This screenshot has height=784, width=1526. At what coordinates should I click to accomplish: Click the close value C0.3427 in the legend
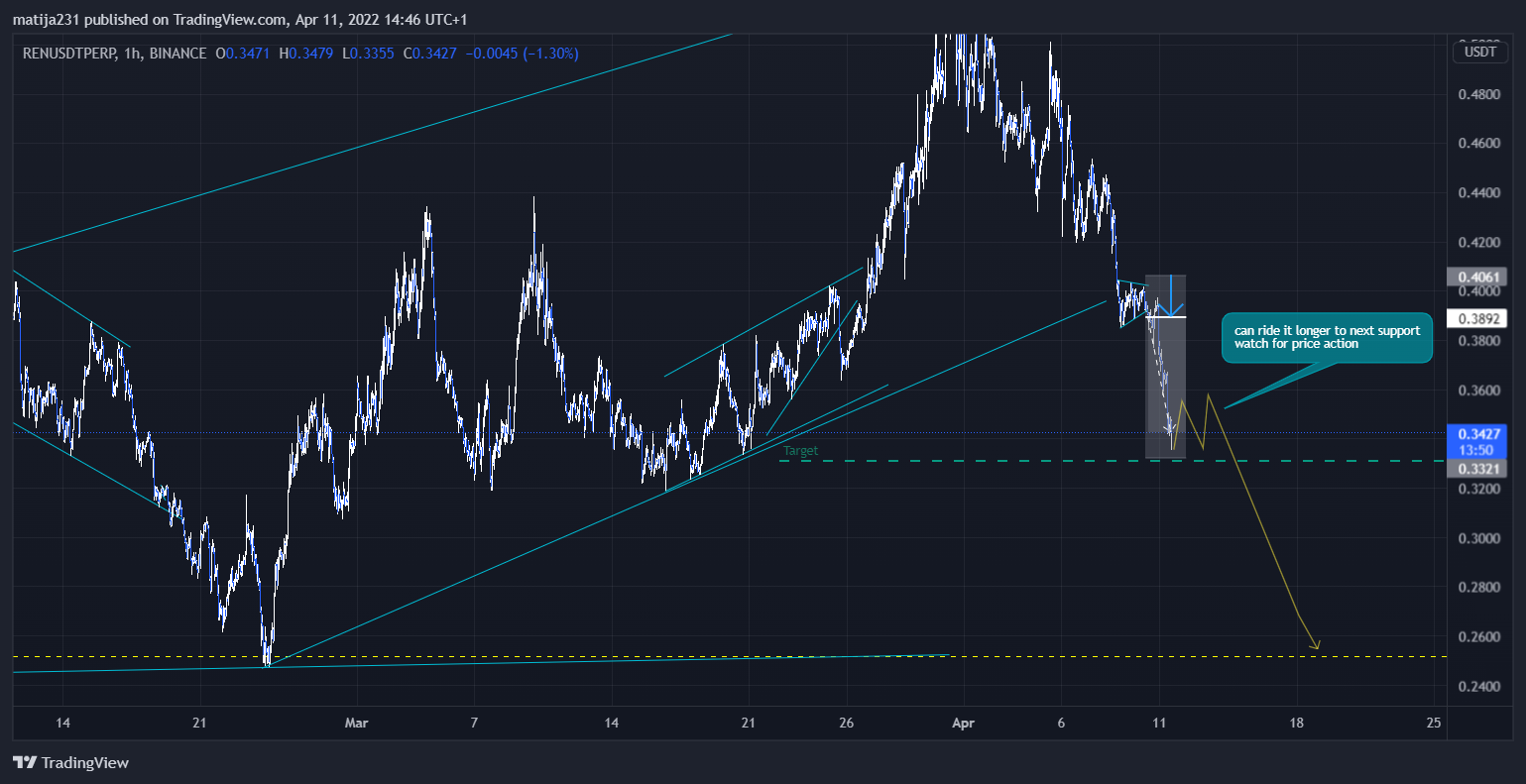point(429,53)
